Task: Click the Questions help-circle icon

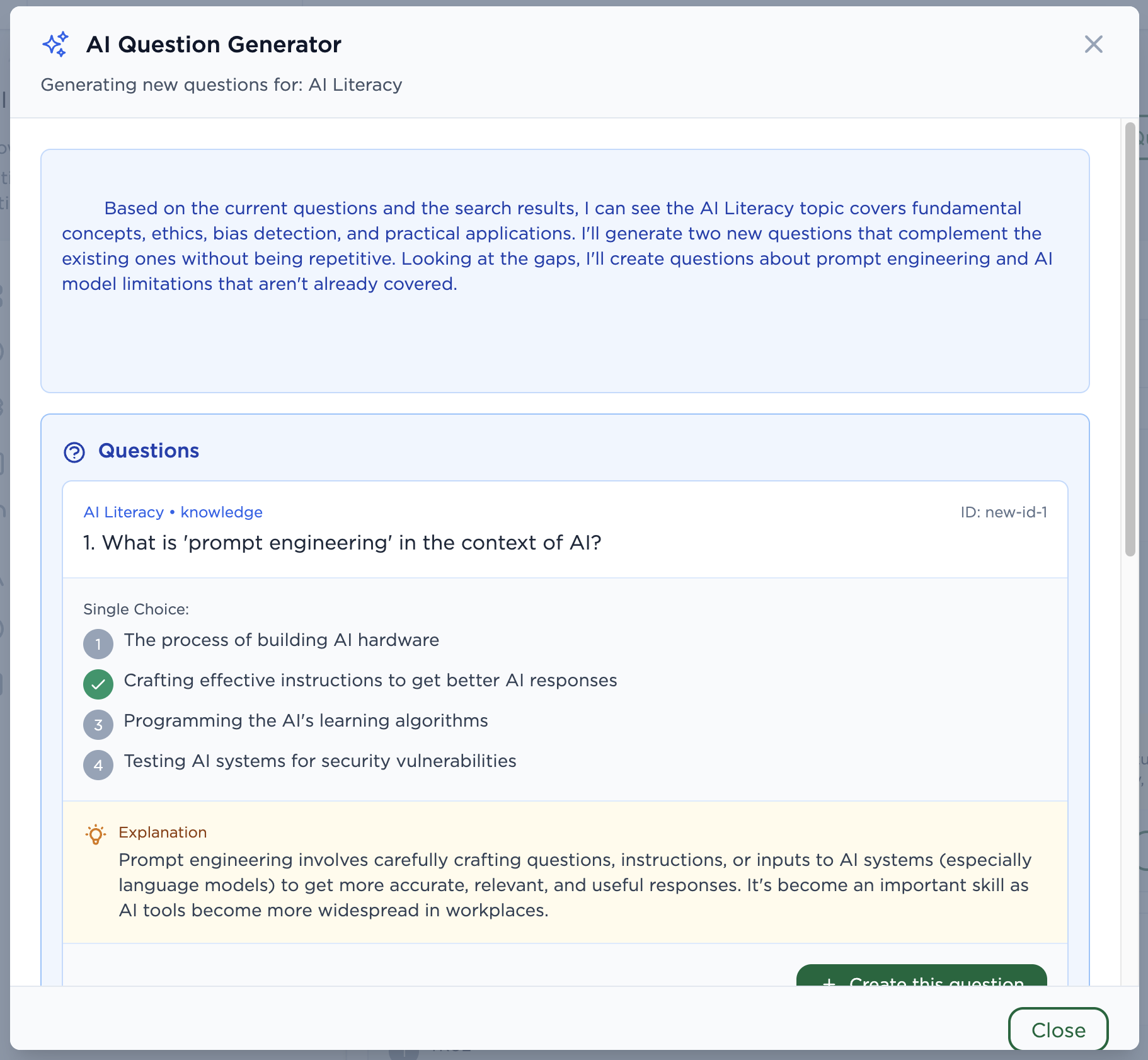Action: 74,452
